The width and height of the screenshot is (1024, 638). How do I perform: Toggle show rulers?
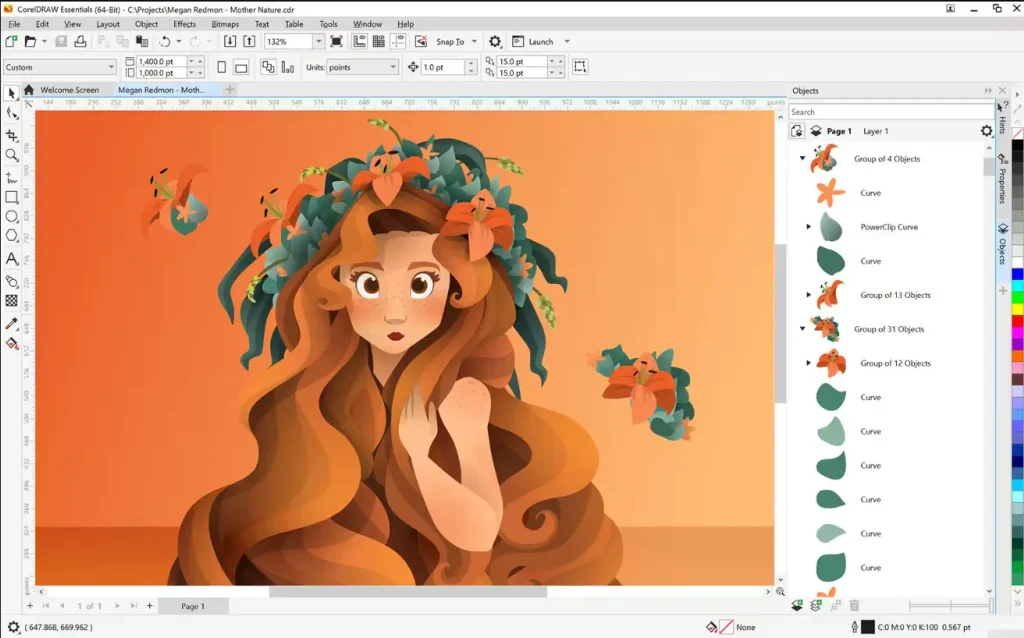tap(359, 41)
